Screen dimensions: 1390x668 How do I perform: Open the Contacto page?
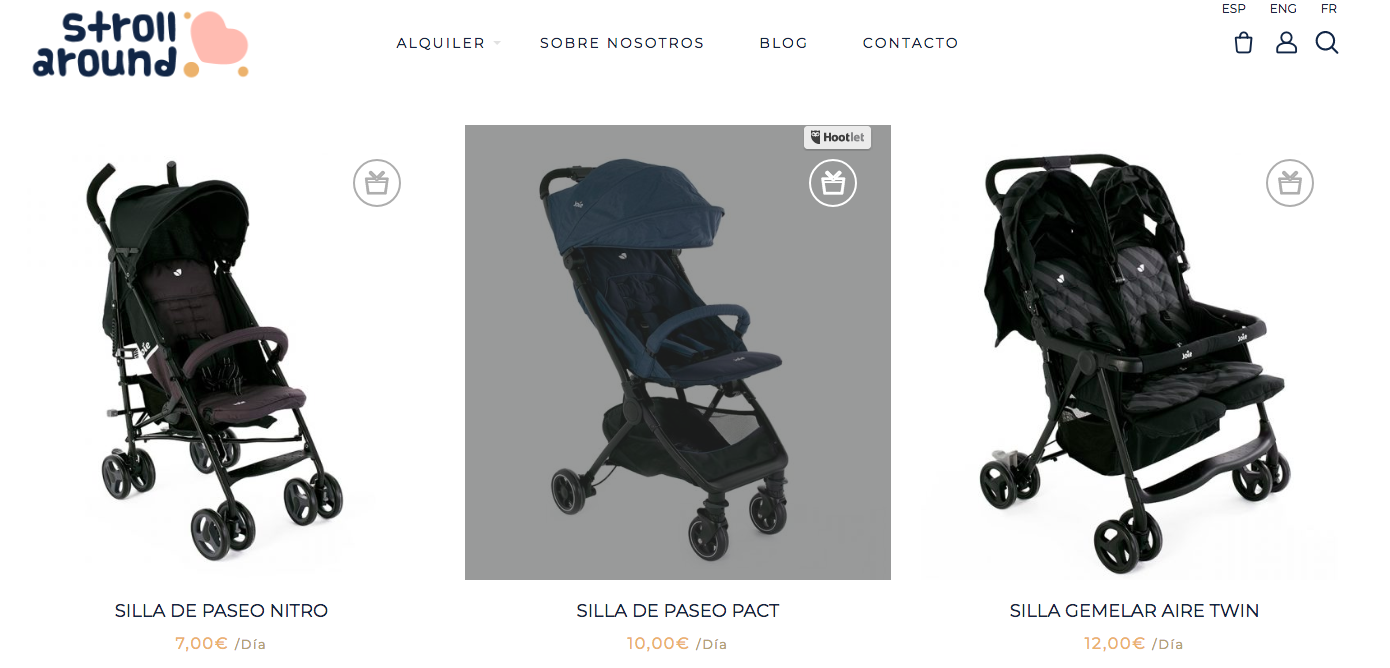point(911,43)
